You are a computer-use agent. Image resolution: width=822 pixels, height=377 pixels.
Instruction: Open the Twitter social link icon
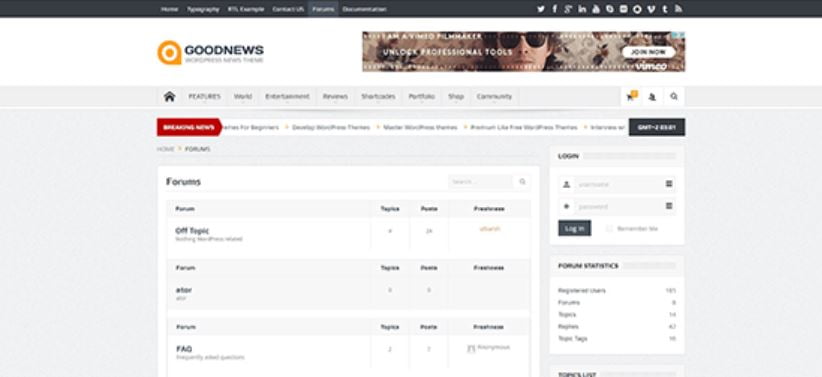(x=541, y=9)
